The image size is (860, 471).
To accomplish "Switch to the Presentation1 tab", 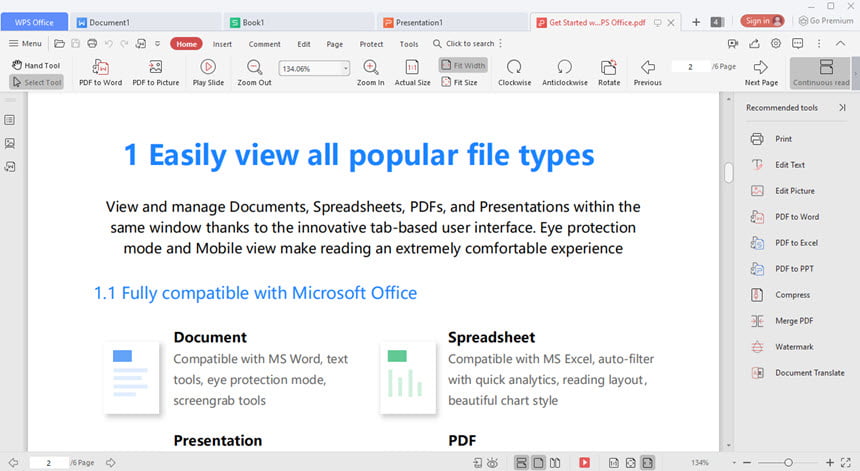I will click(453, 22).
